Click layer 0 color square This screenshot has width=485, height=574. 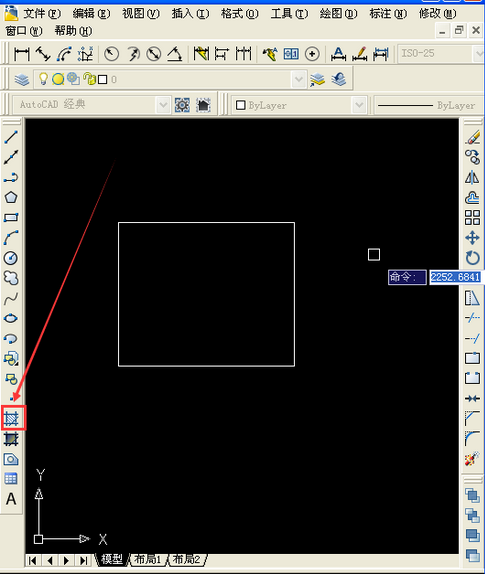102,79
